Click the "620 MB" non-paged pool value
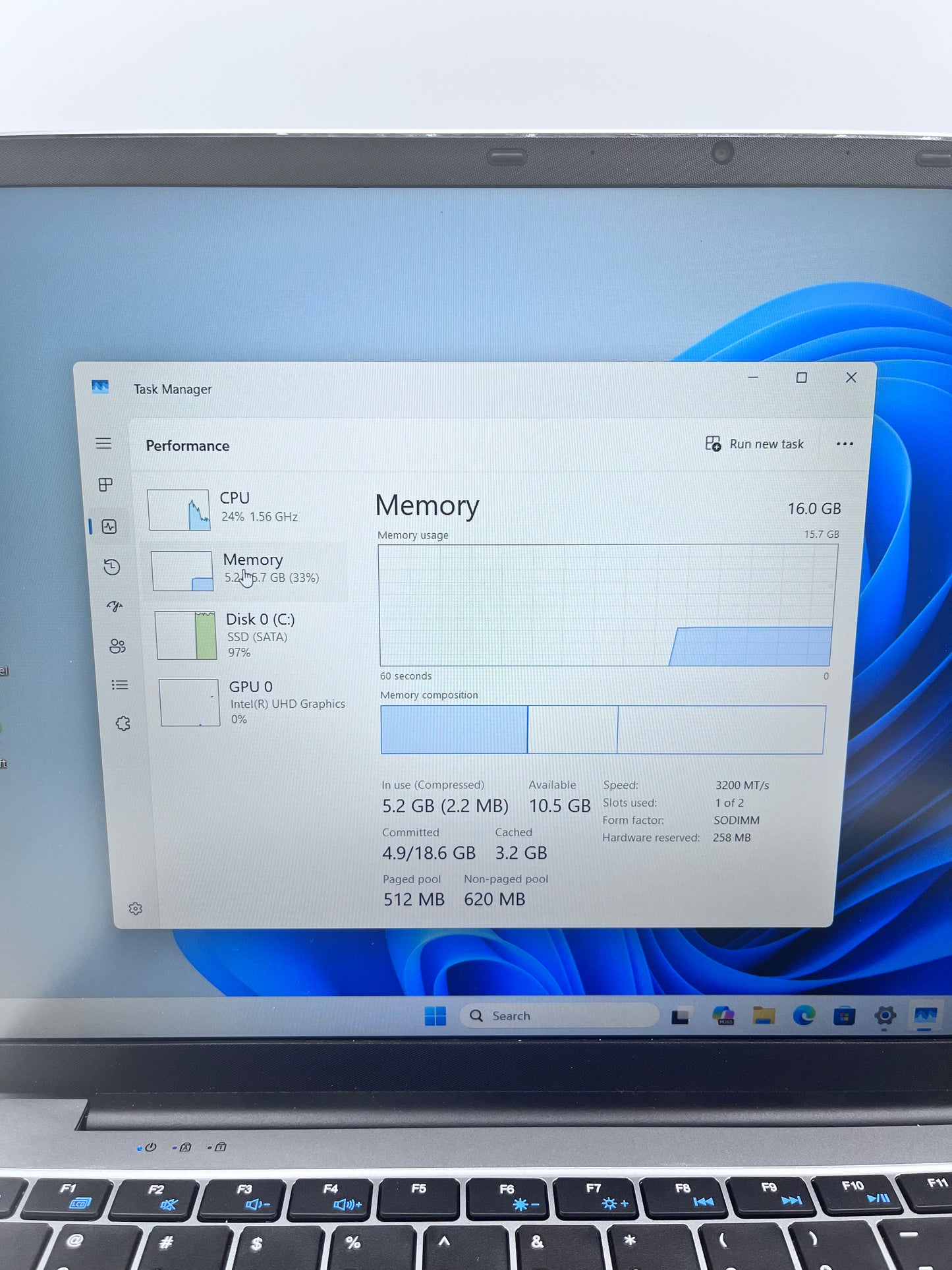Image resolution: width=952 pixels, height=1270 pixels. [495, 900]
